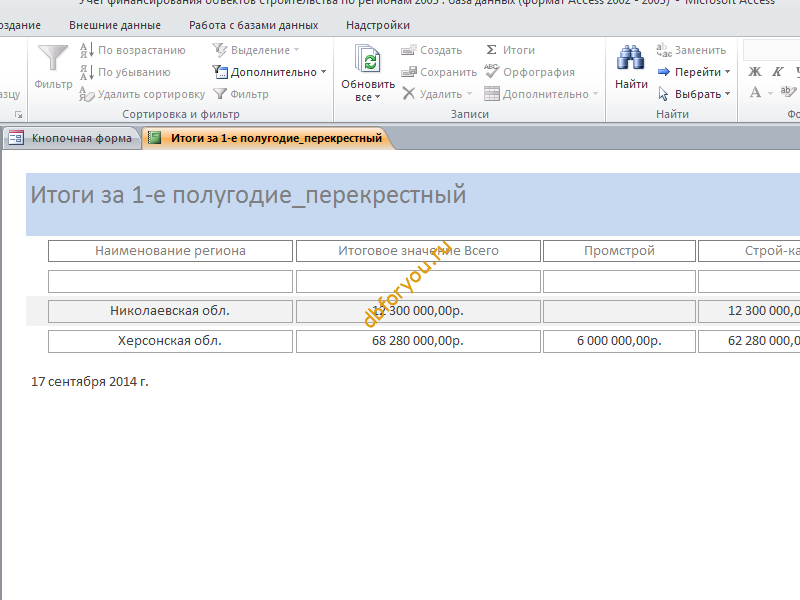
Task: Click the Итоговое значение Всего header
Action: click(418, 251)
